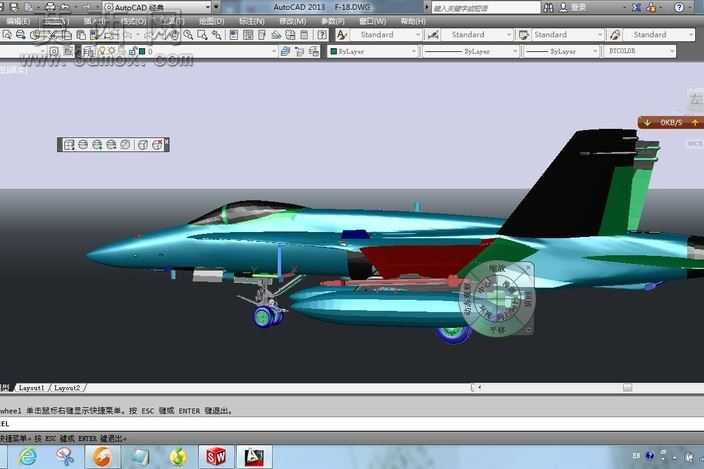704x469 pixels.
Task: Click the zoom wedge at top of steering wheel
Action: pyautogui.click(x=497, y=268)
